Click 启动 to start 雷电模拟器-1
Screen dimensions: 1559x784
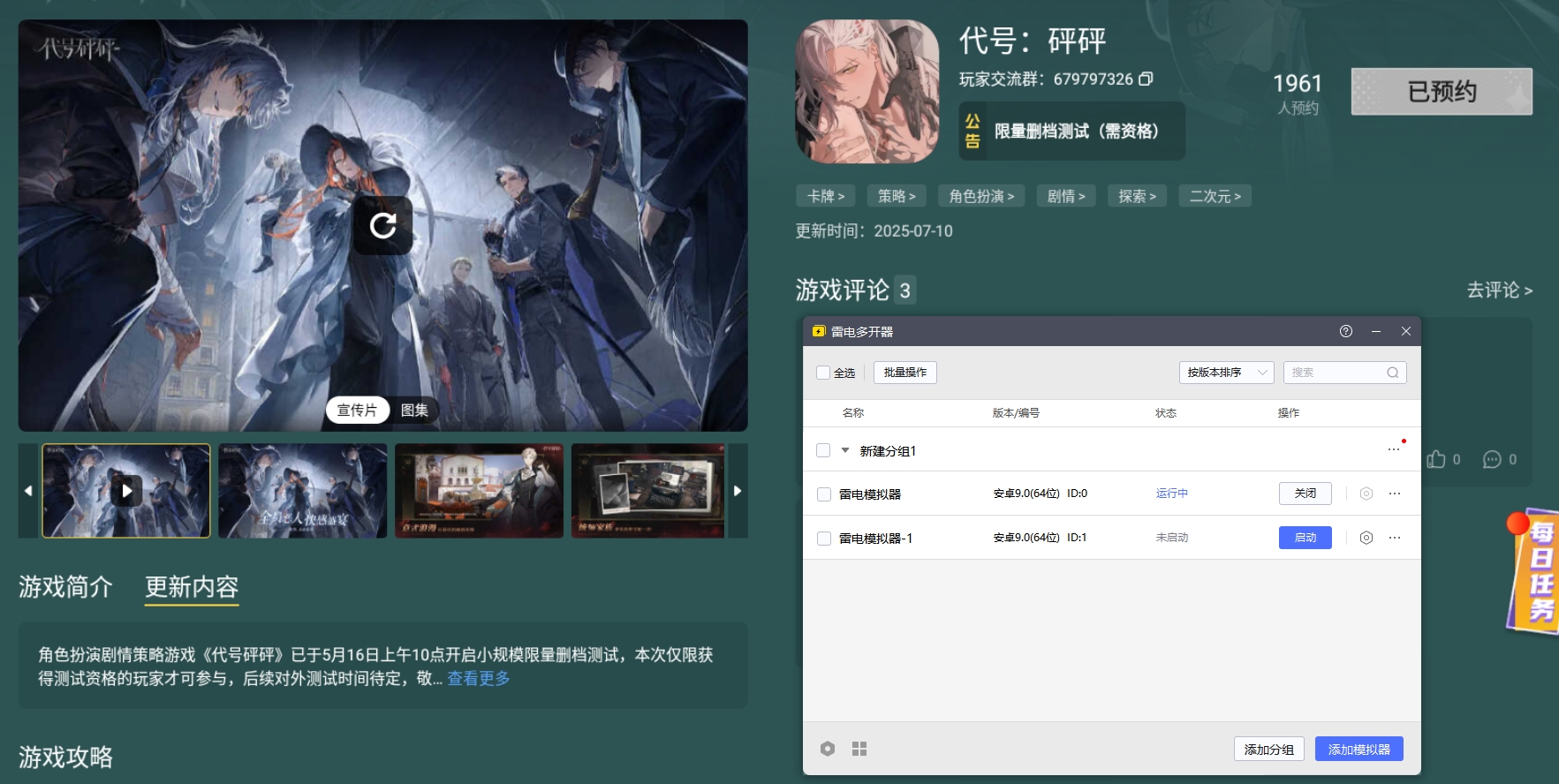1305,538
